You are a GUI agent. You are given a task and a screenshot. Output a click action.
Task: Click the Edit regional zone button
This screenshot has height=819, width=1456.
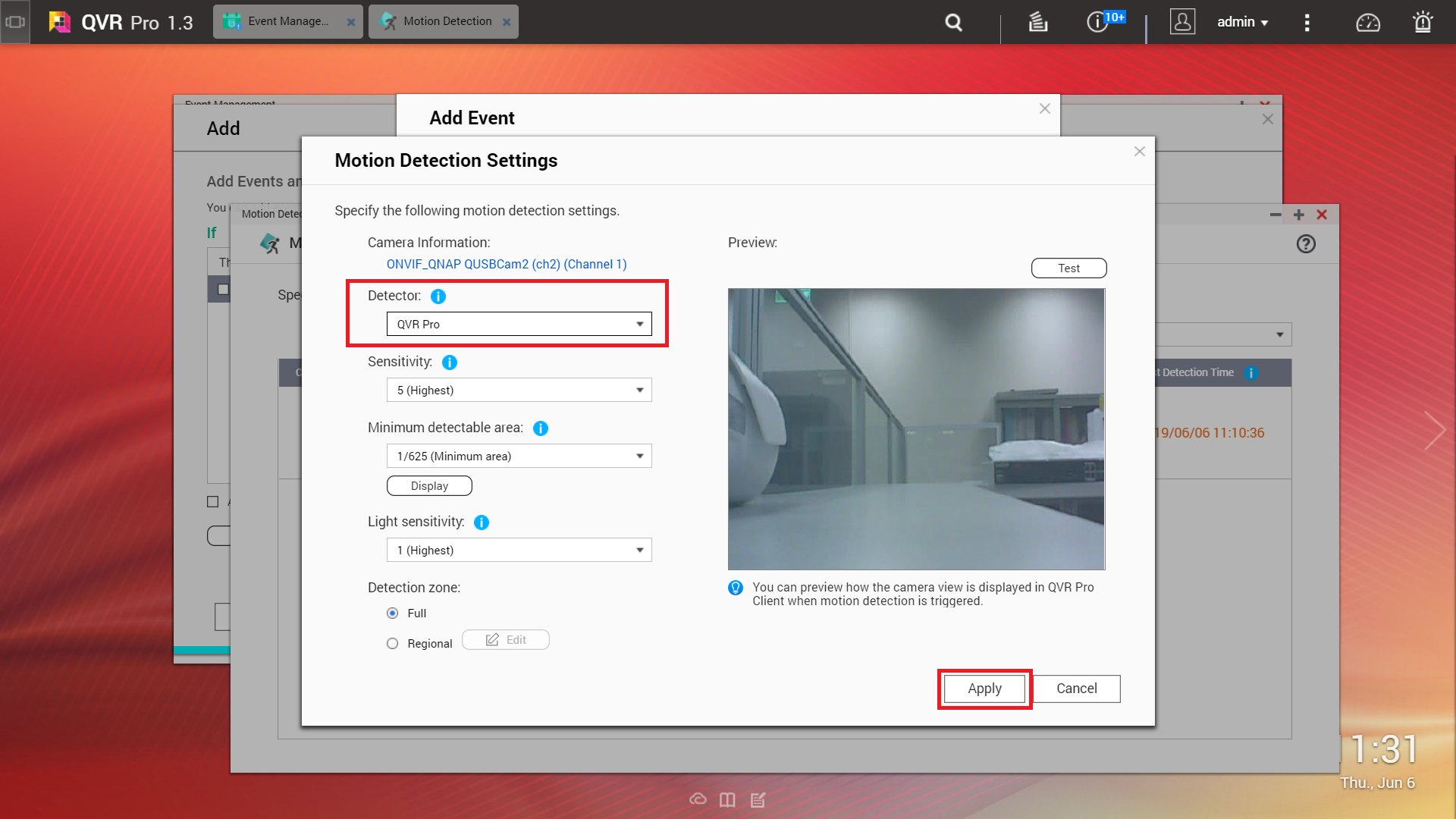[506, 639]
